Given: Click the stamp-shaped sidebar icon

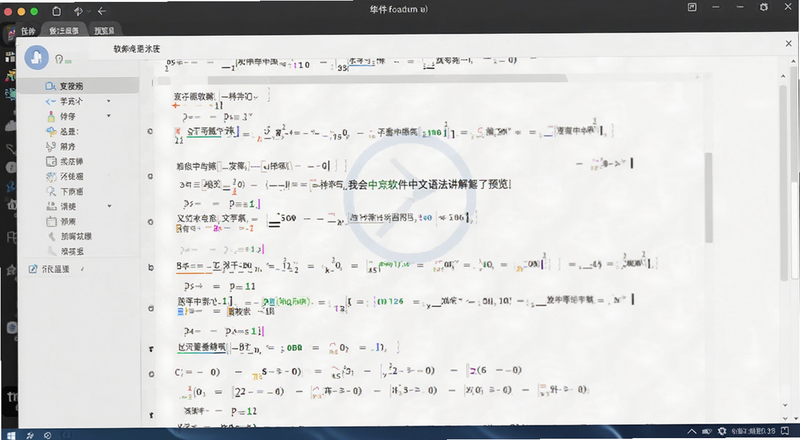Looking at the screenshot, I should point(51,206).
